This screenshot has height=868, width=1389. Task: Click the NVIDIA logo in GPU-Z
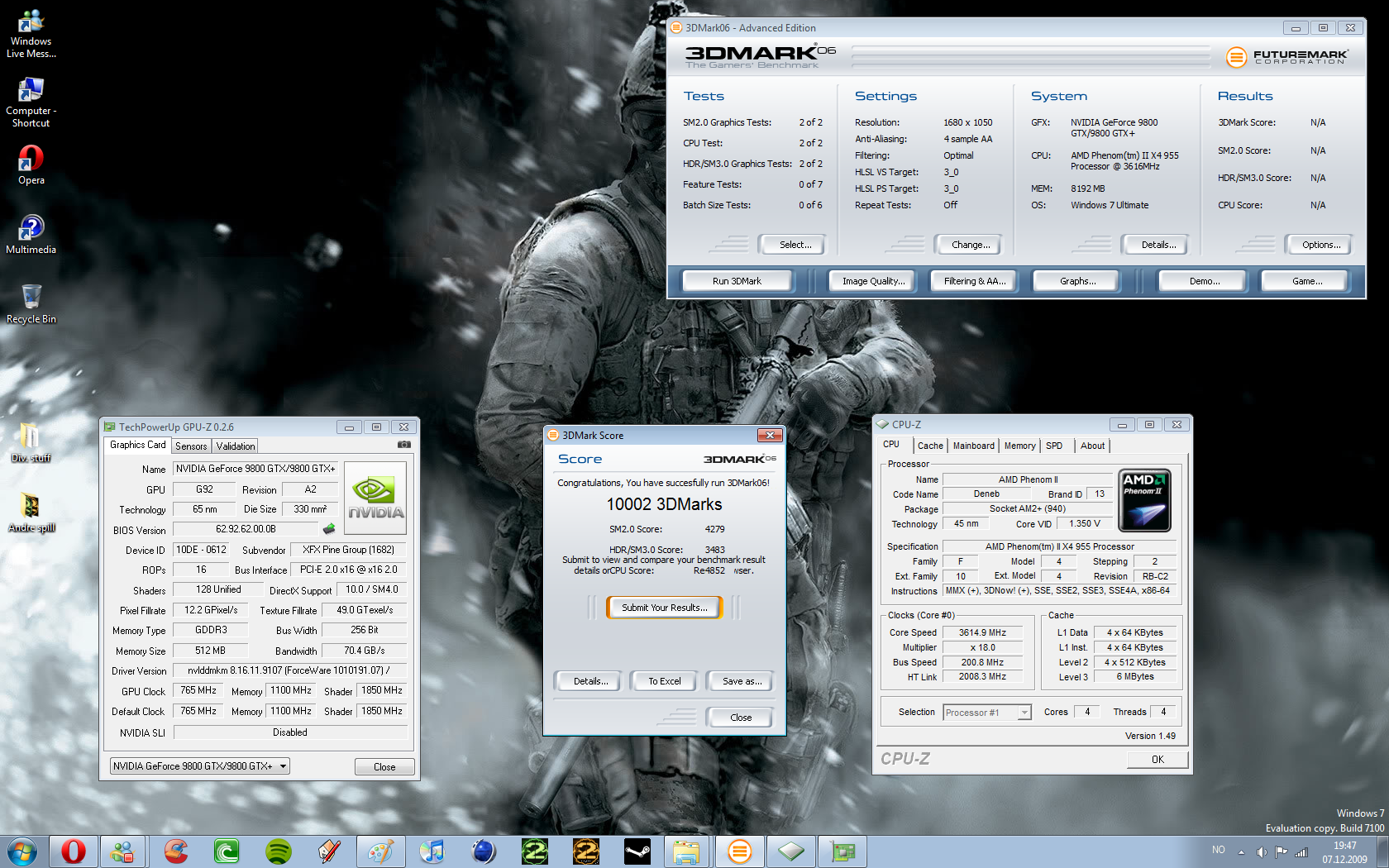pos(375,498)
